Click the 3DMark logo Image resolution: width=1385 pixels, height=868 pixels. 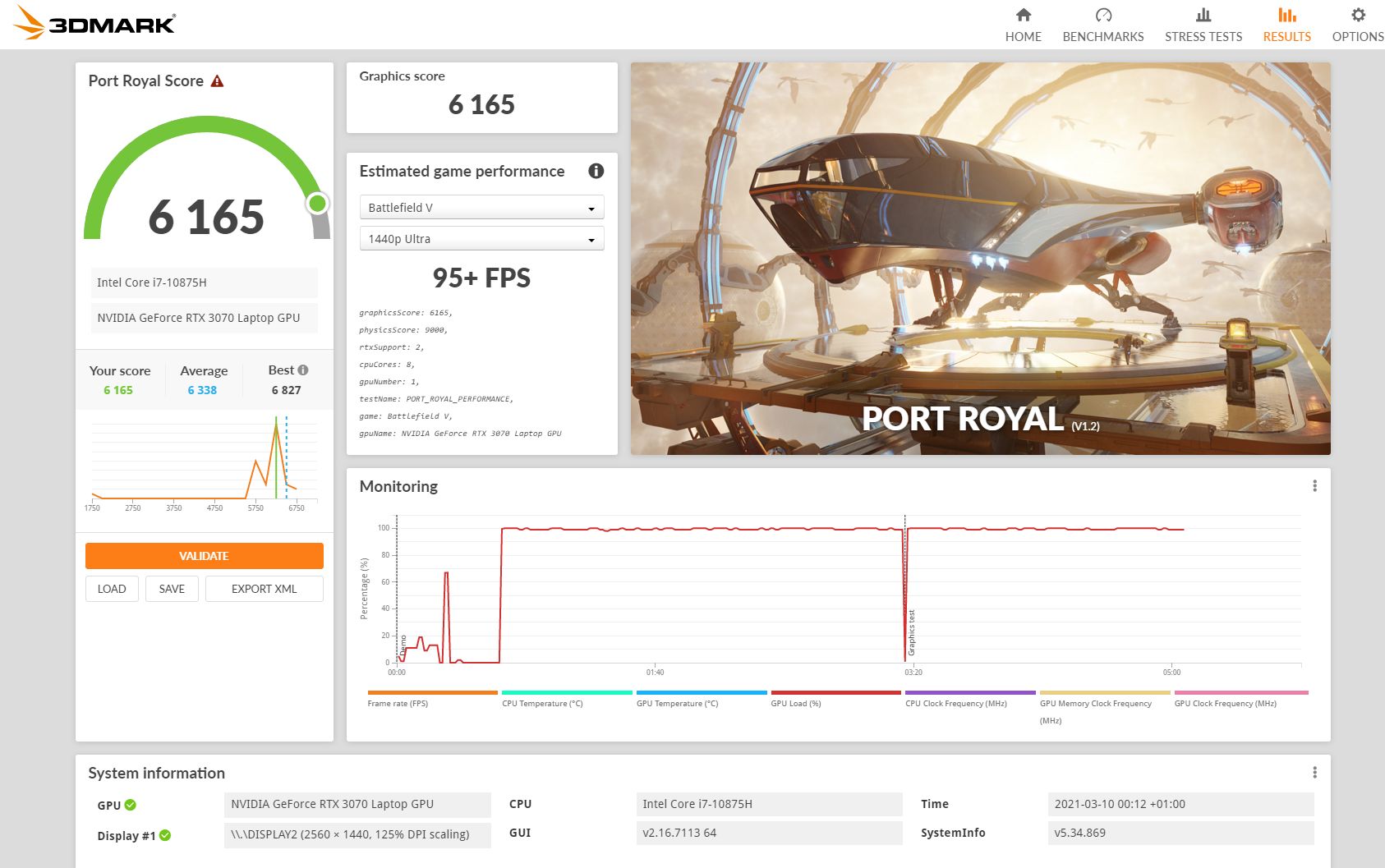point(94,23)
